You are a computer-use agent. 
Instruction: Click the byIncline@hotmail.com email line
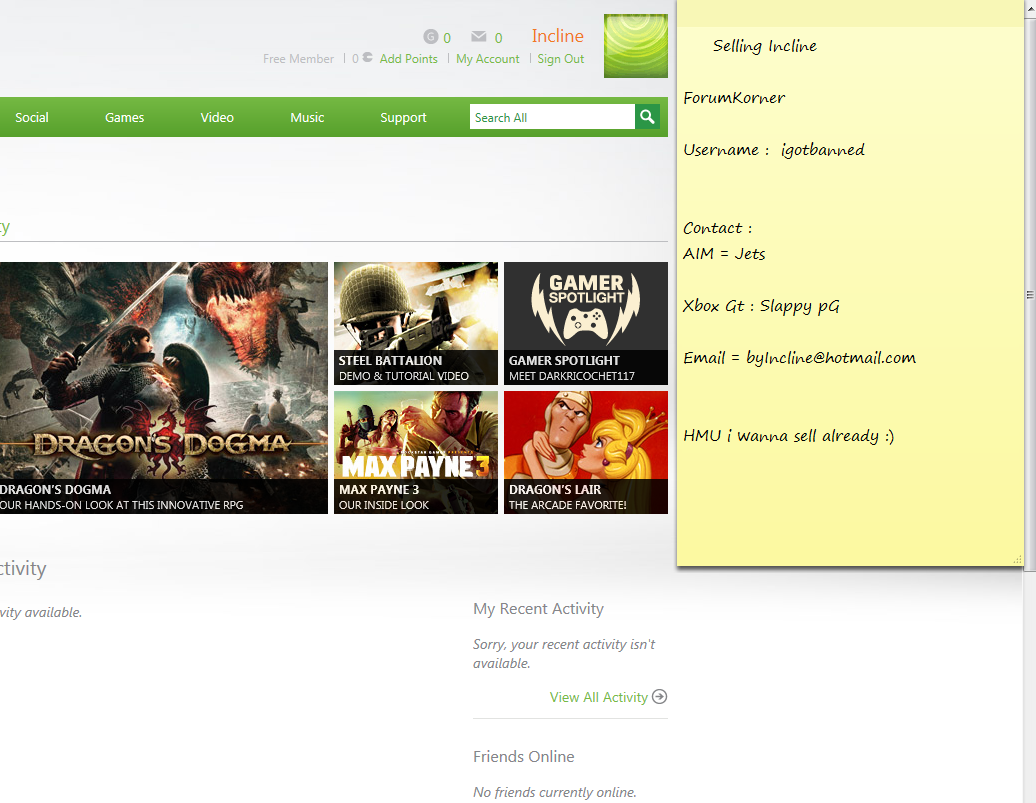point(799,358)
